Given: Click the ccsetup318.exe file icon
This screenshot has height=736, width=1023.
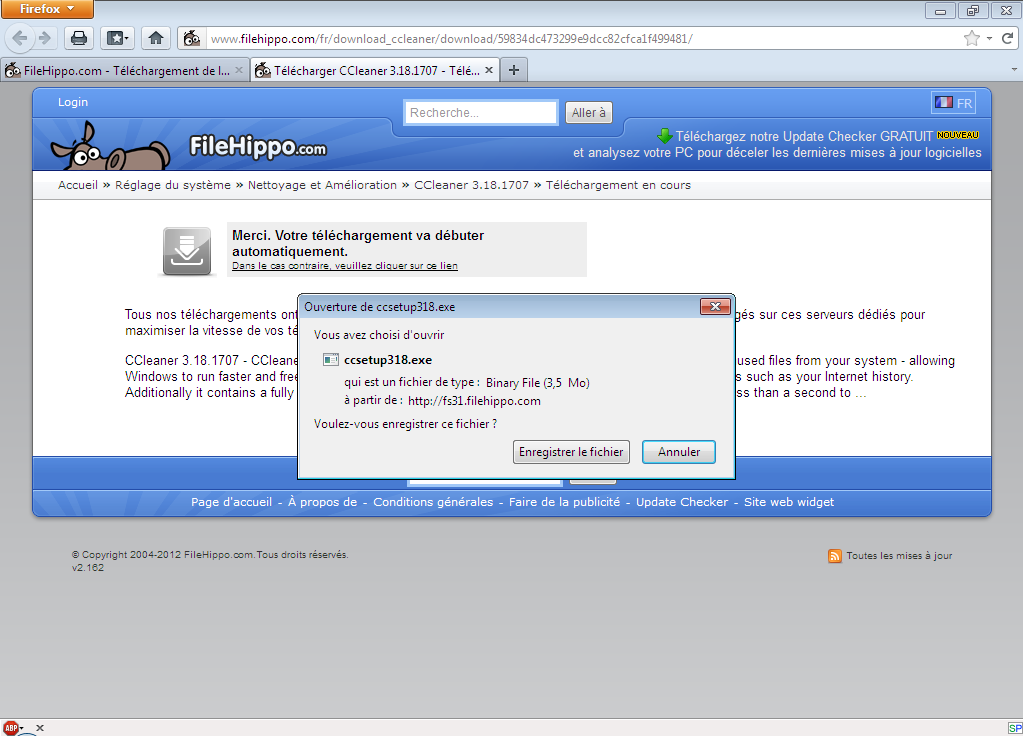Looking at the screenshot, I should tap(331, 360).
